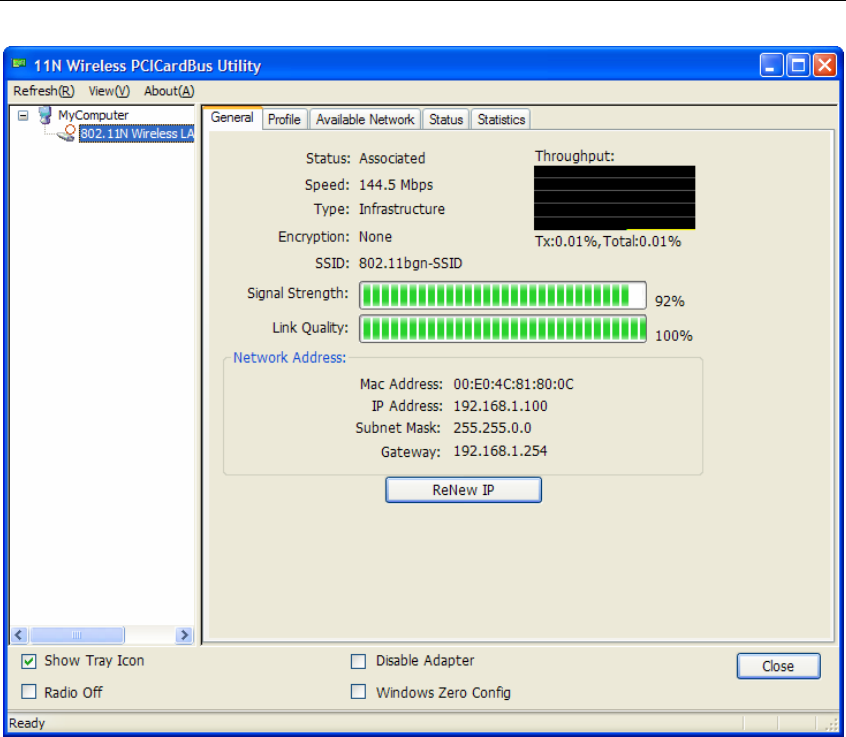Click the Network Address group label
The height and width of the screenshot is (737, 846).
tap(290, 358)
